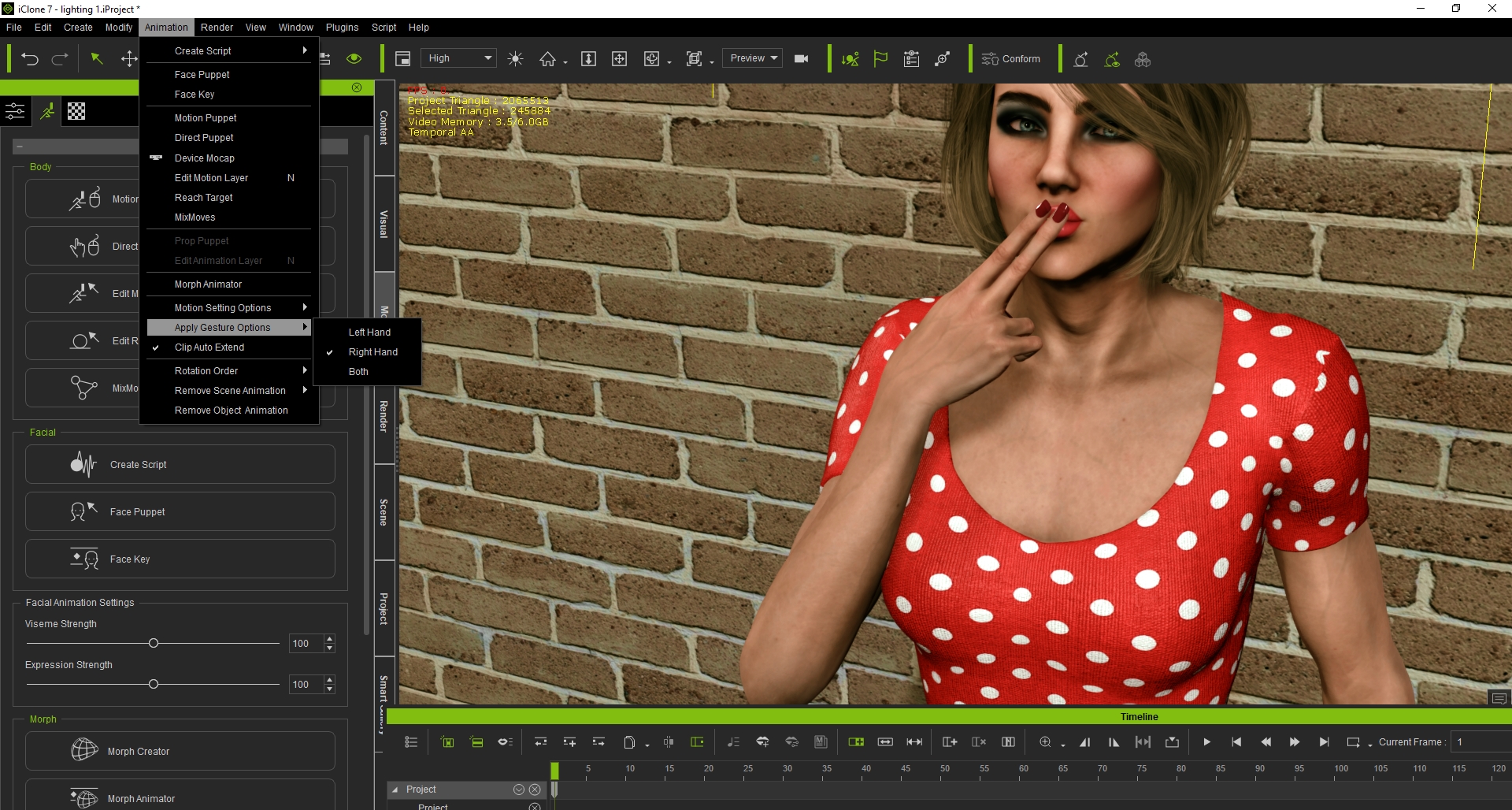Viewport: 1512px width, 810px height.
Task: Click the Home camera view icon
Action: coord(547,59)
